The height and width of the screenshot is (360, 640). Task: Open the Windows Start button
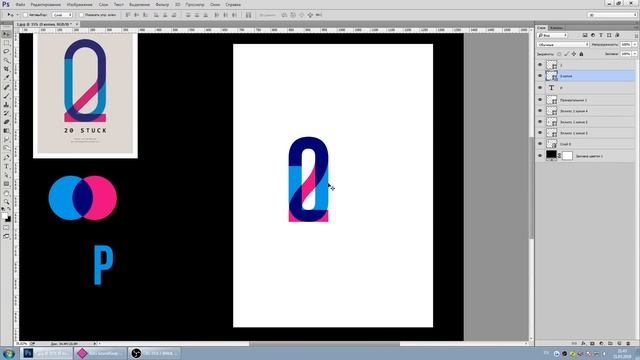[x=9, y=353]
